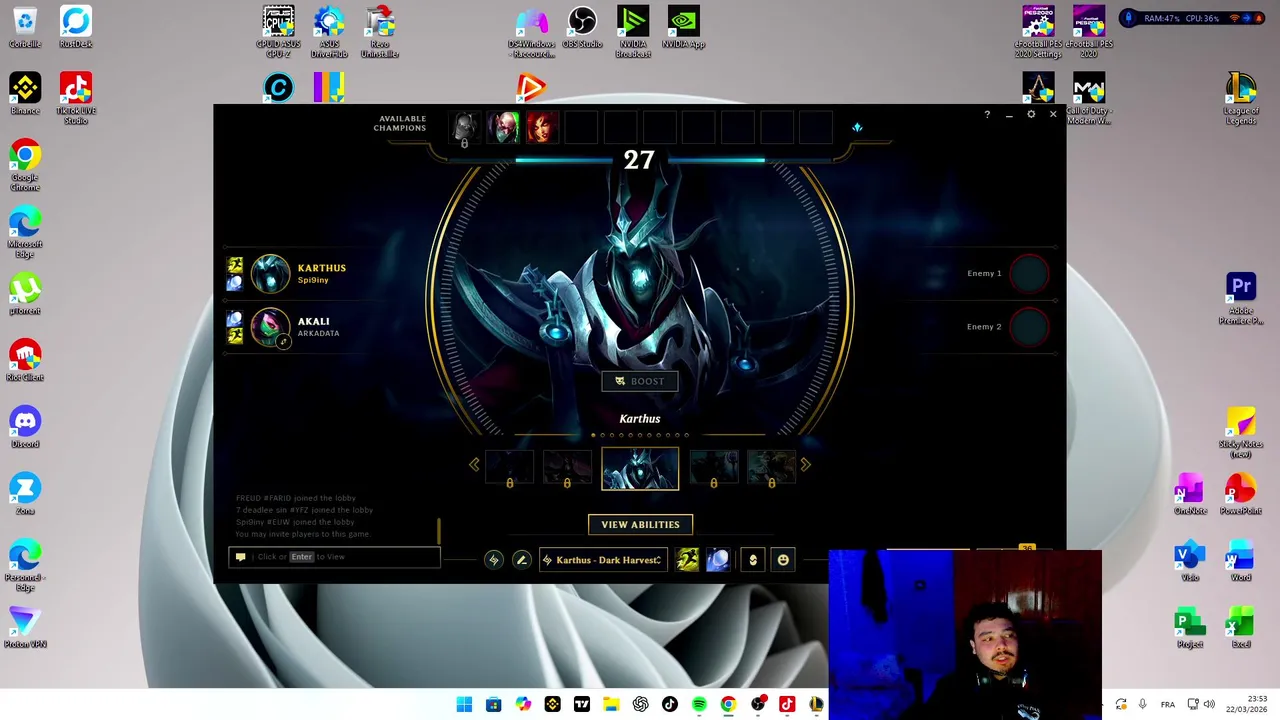
Task: Pick the second champion portrait on the bench
Action: 503,128
